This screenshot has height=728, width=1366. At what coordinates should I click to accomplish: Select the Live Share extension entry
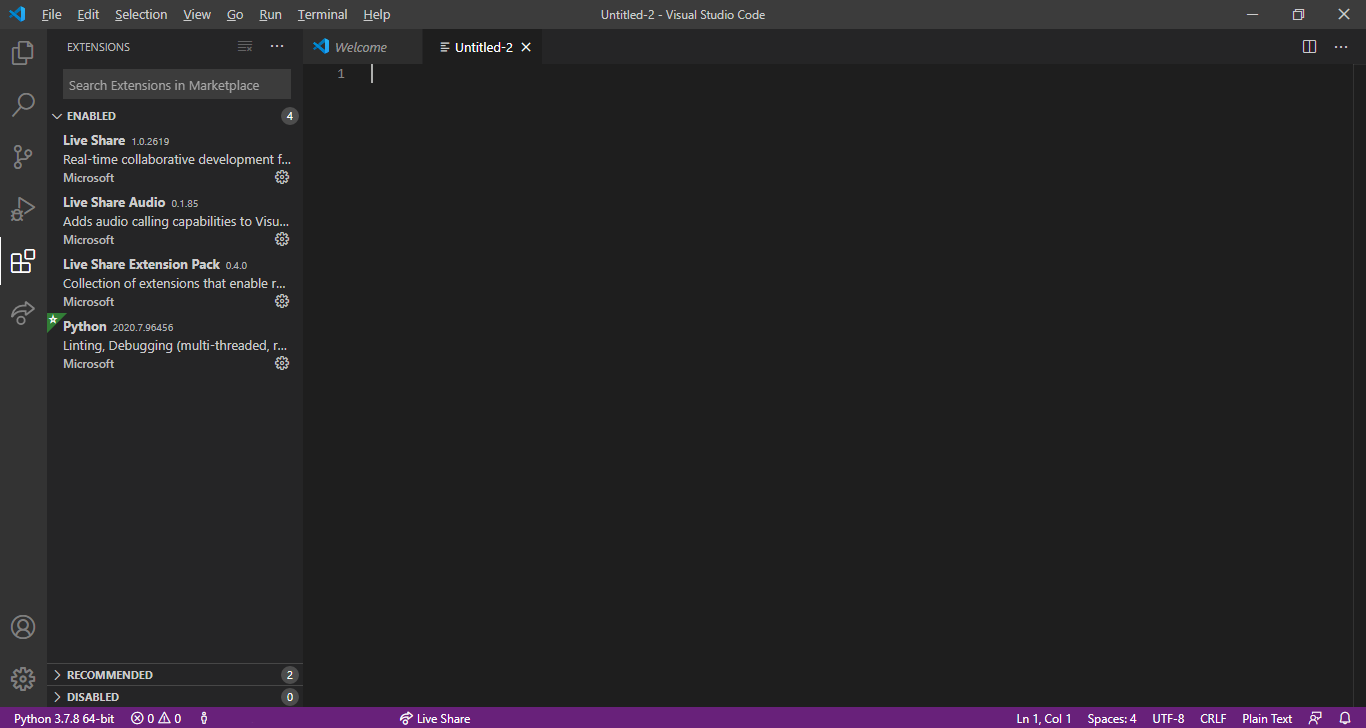175,158
